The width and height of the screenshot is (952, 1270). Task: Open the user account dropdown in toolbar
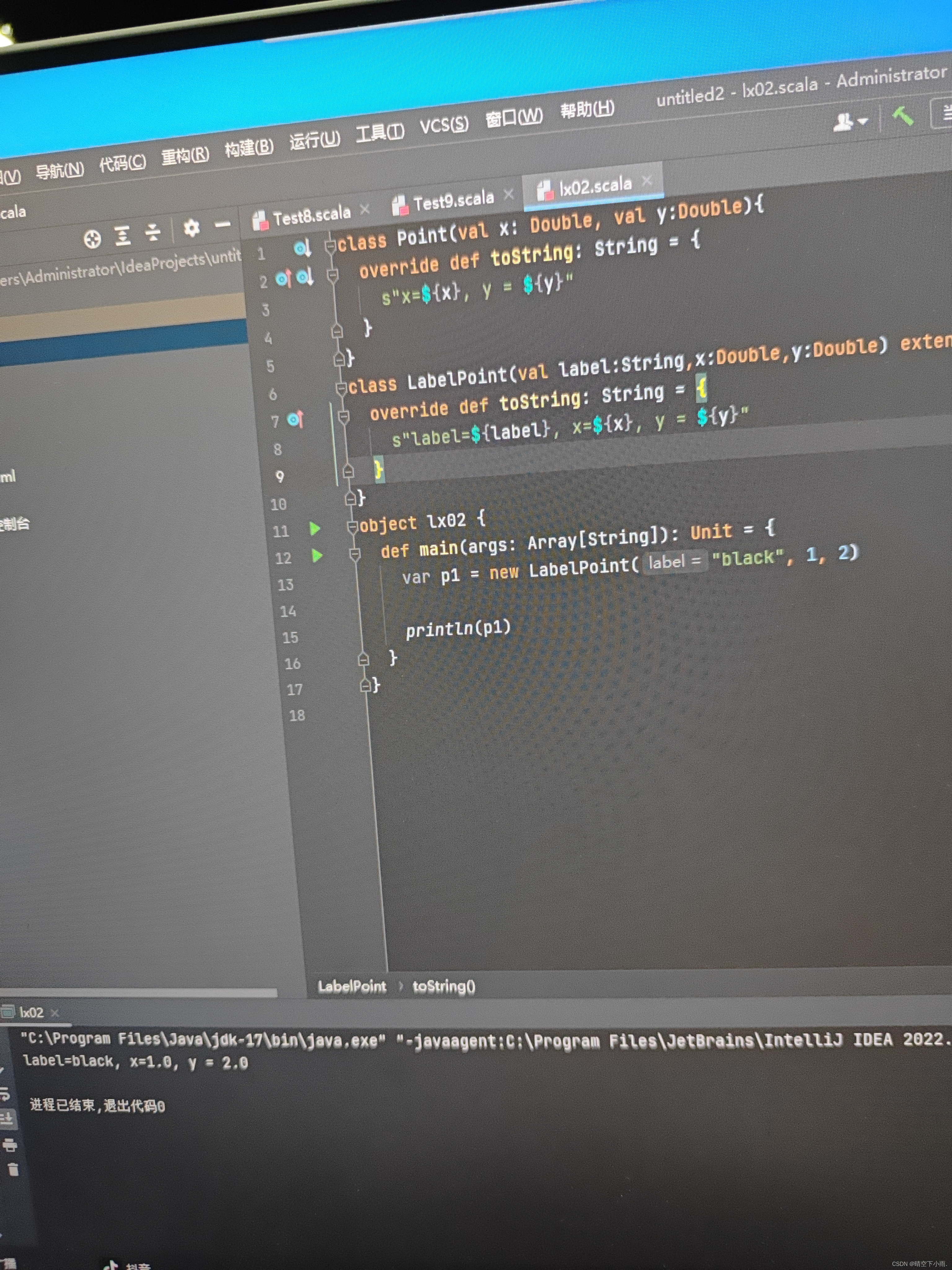[x=850, y=122]
